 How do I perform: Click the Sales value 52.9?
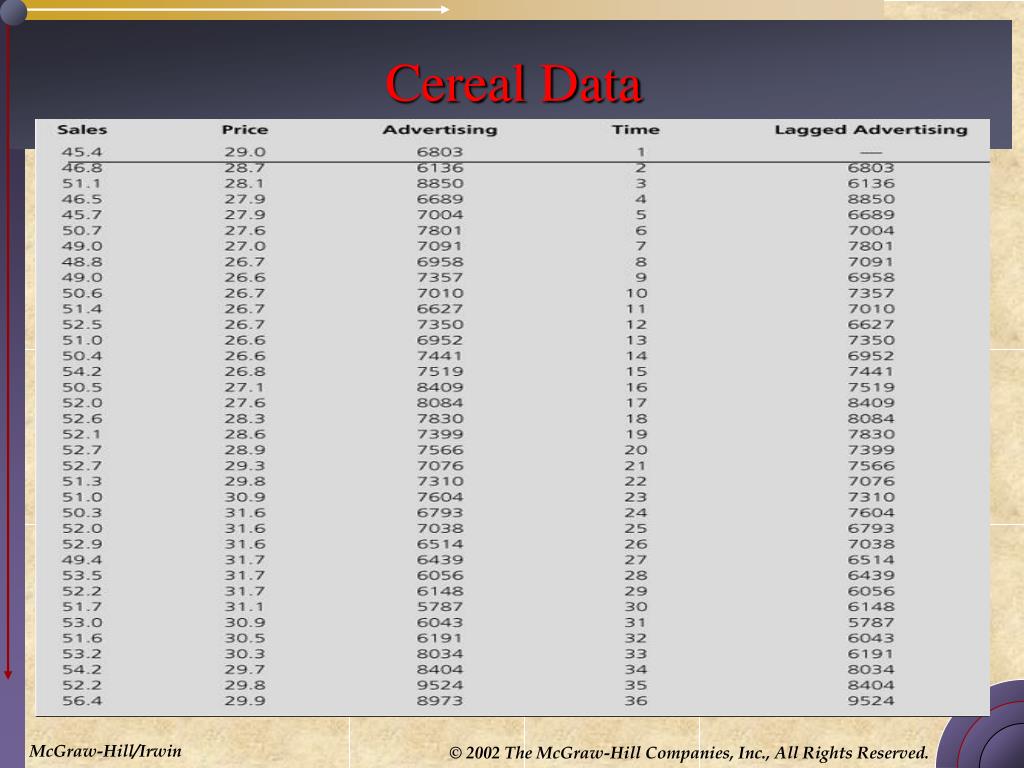click(82, 544)
